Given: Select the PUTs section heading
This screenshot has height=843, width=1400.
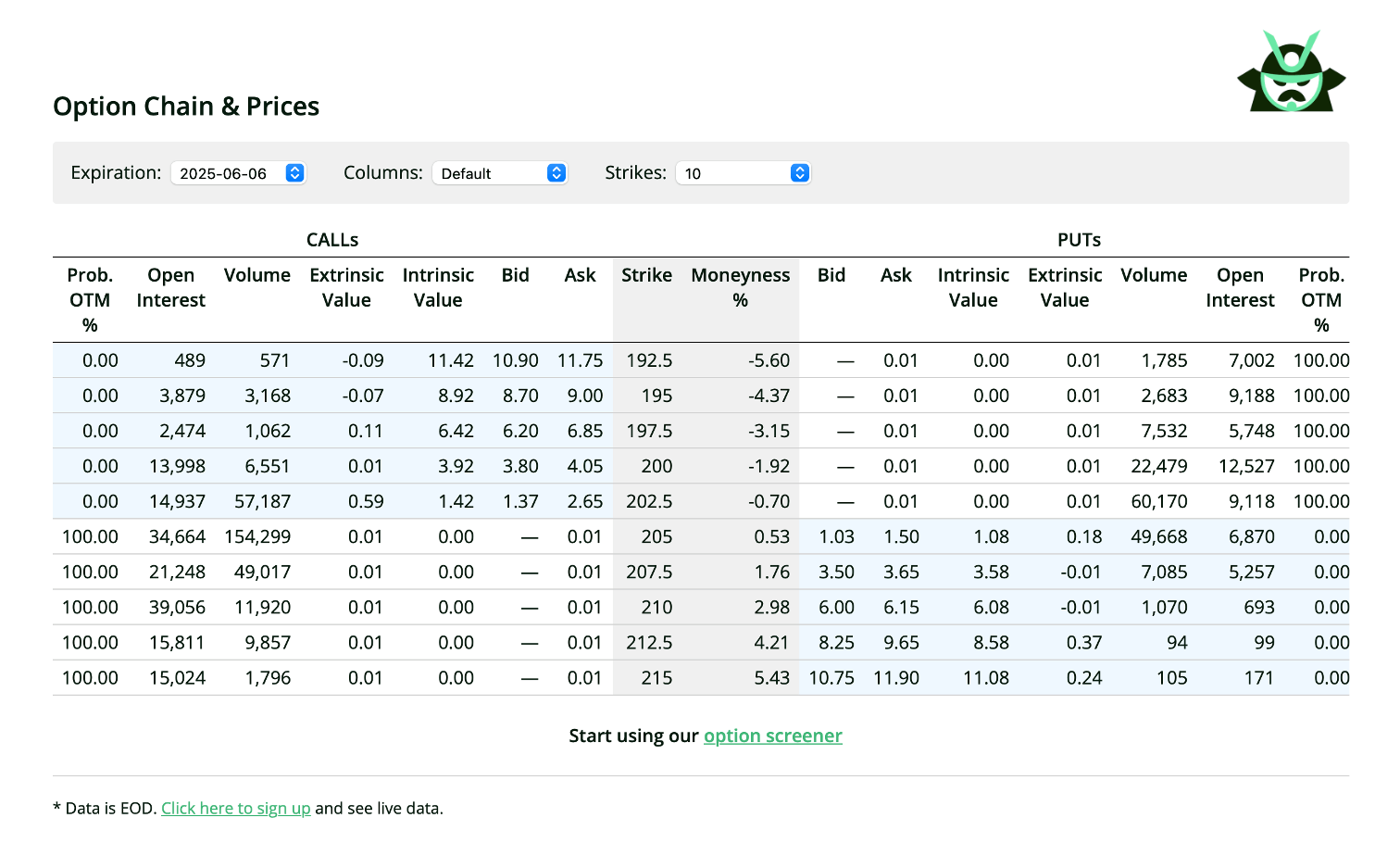Looking at the screenshot, I should (x=1079, y=240).
